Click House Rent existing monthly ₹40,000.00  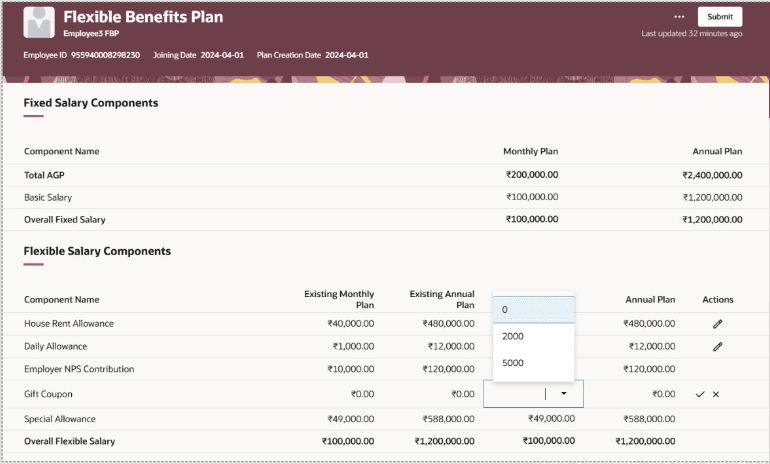click(351, 324)
